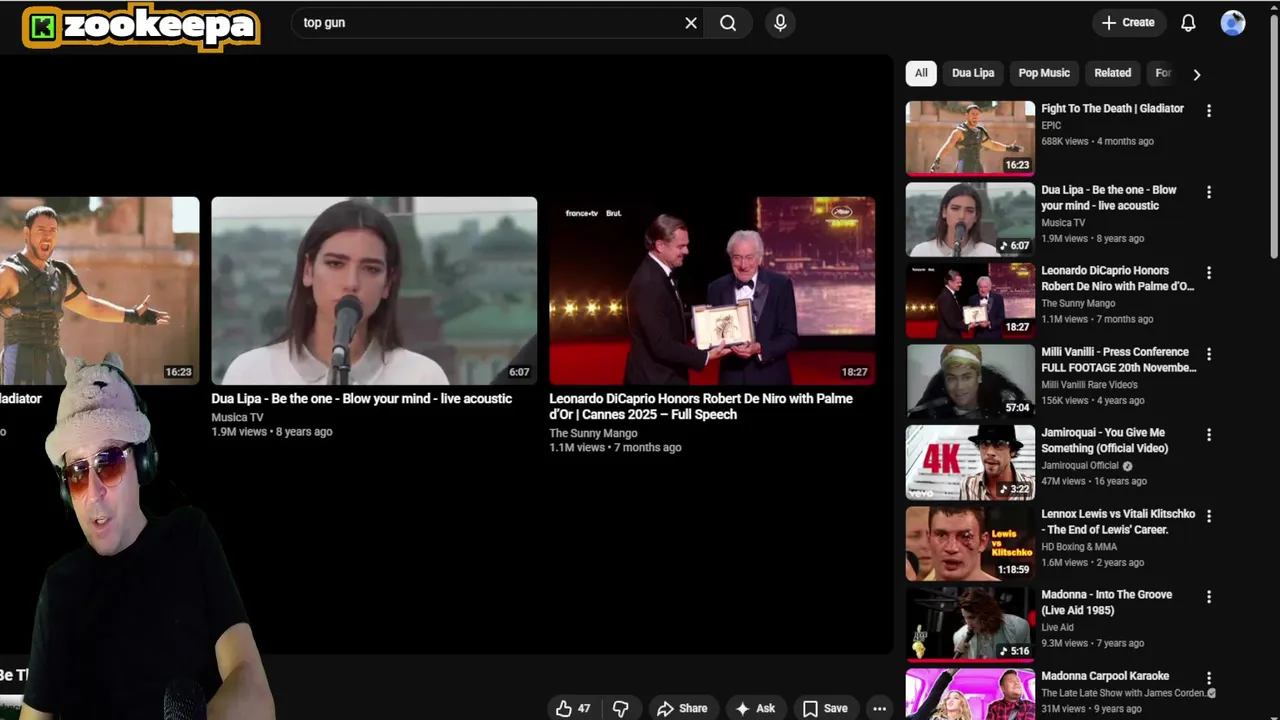Viewport: 1280px width, 720px height.
Task: Select the All filter chip
Action: point(921,73)
